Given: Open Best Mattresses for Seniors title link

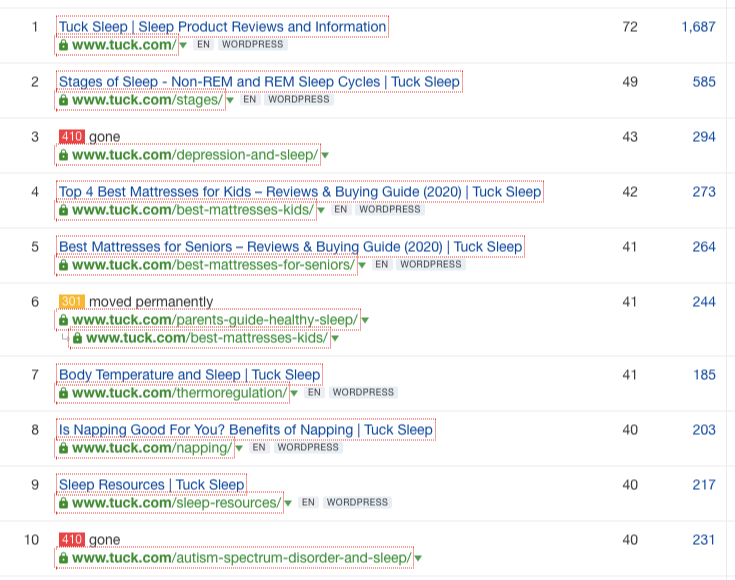Looking at the screenshot, I should (291, 247).
